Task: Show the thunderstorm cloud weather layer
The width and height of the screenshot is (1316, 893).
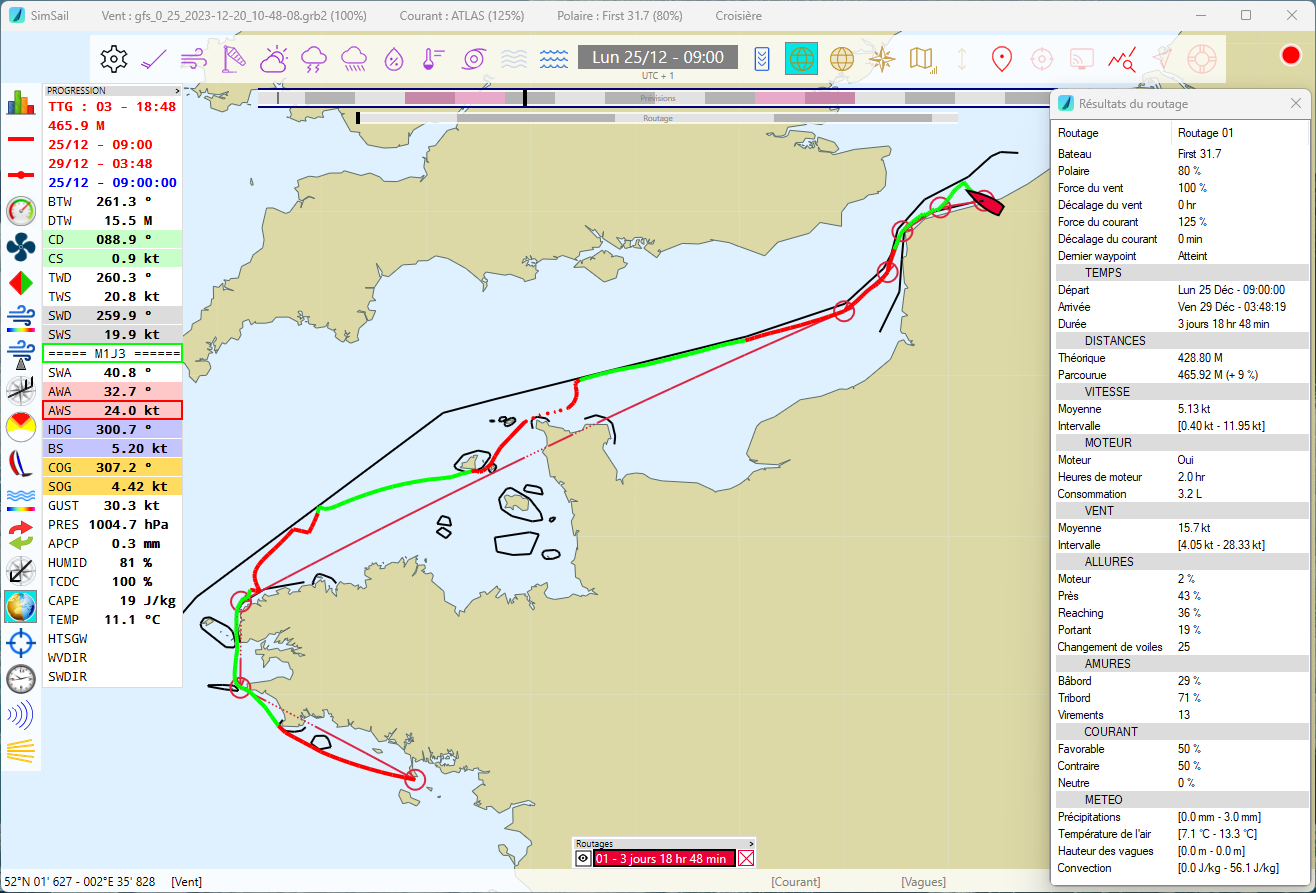Action: pyautogui.click(x=313, y=59)
